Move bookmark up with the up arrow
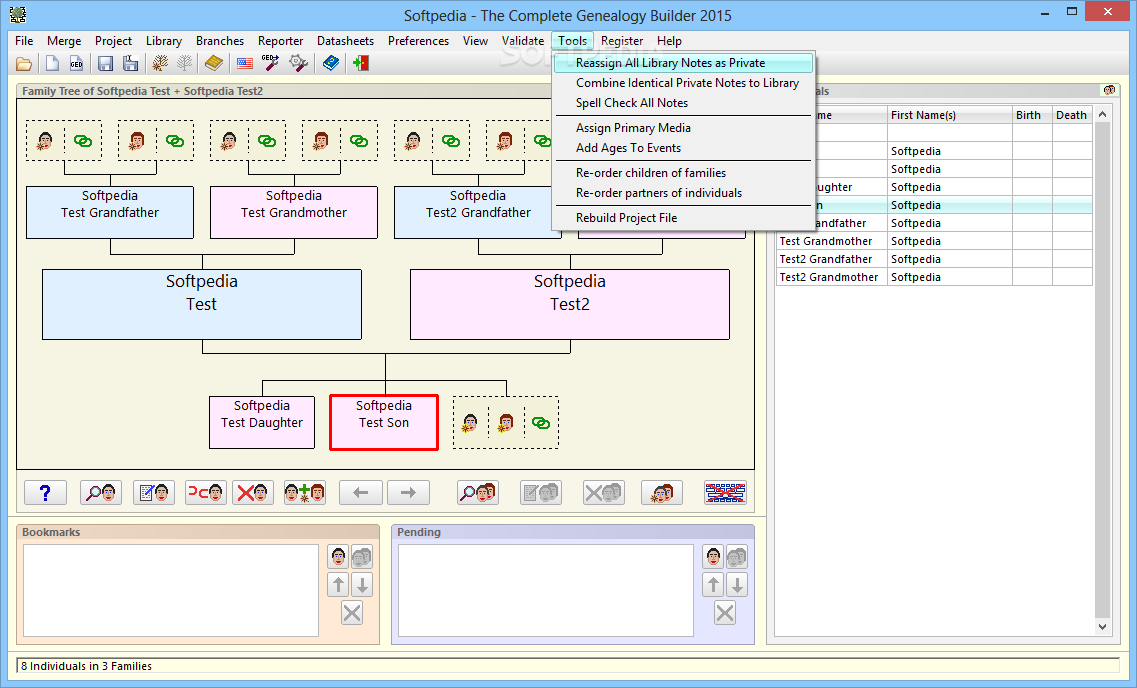This screenshot has width=1137, height=688. pos(339,584)
